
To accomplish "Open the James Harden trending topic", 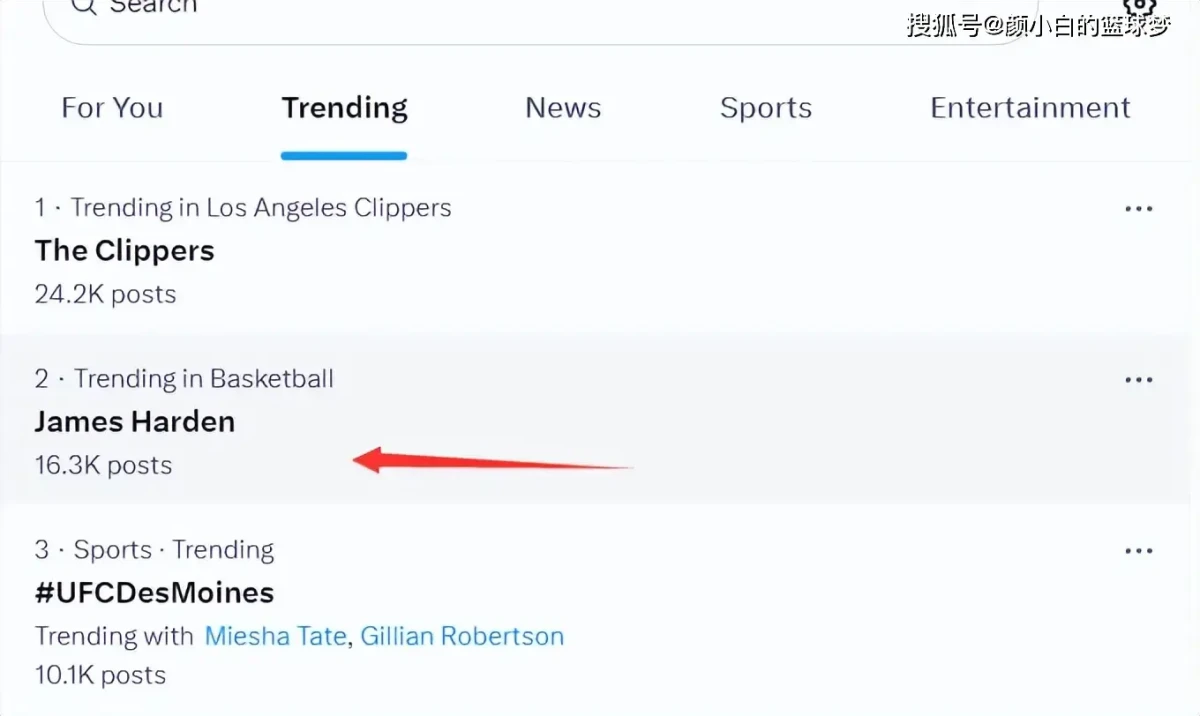I will click(x=135, y=421).
